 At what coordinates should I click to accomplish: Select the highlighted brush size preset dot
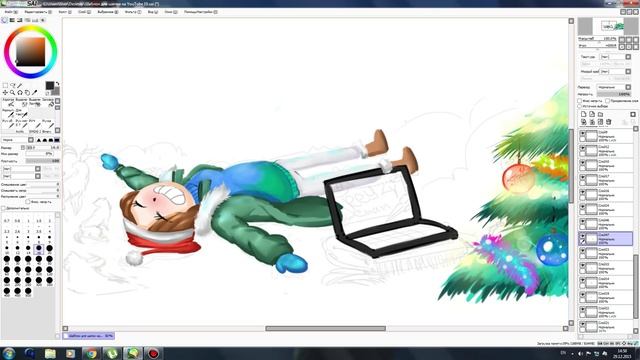pyautogui.click(x=38, y=249)
